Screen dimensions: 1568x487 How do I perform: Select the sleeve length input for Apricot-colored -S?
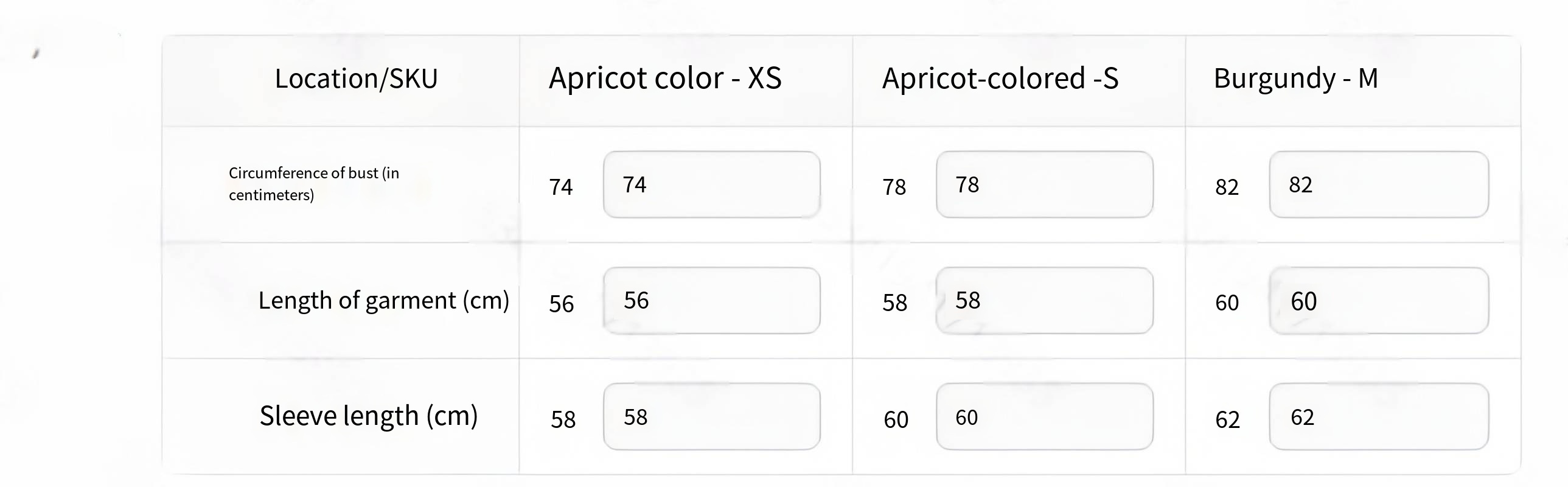point(1044,417)
